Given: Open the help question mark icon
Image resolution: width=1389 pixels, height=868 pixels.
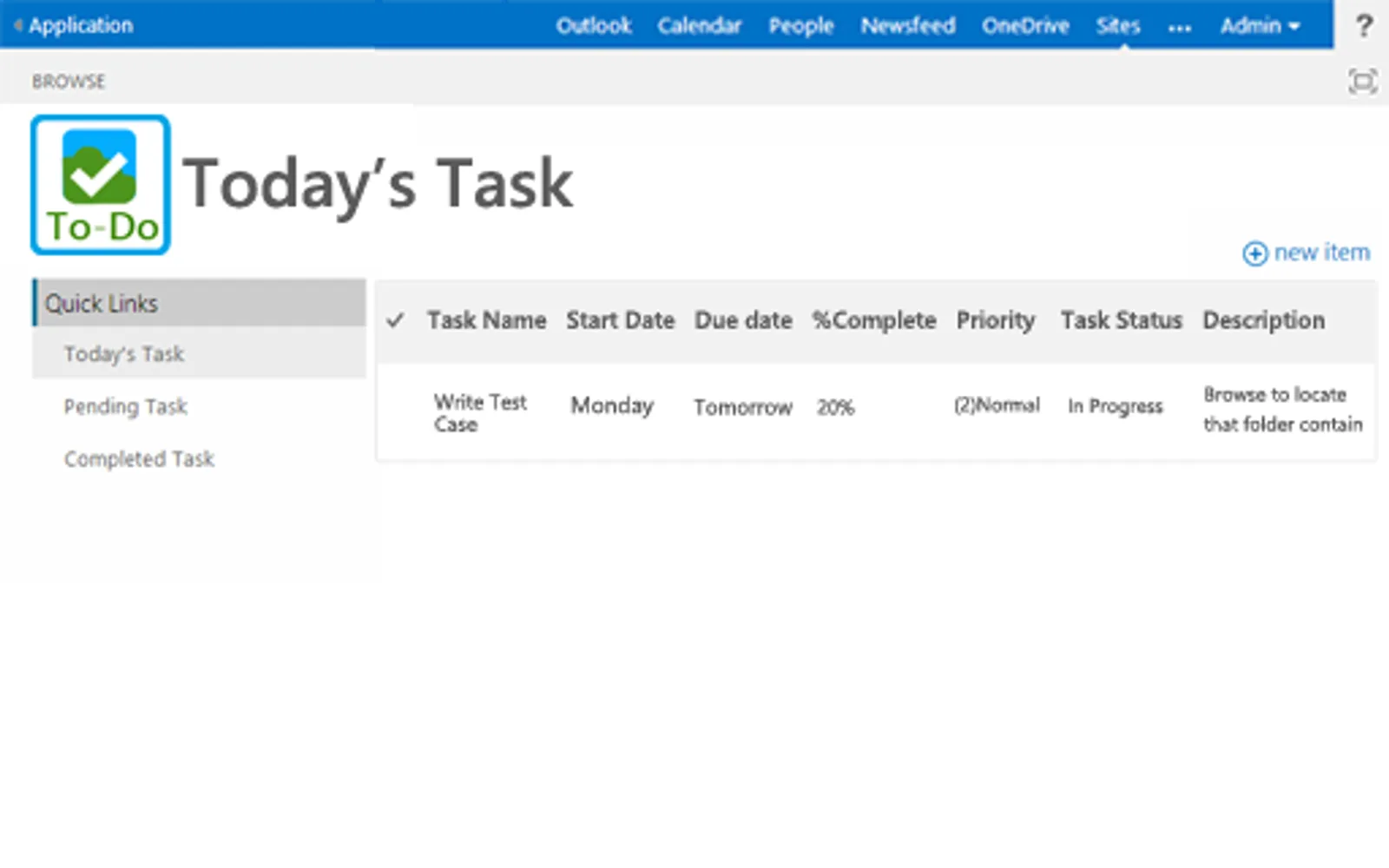Looking at the screenshot, I should [x=1364, y=26].
